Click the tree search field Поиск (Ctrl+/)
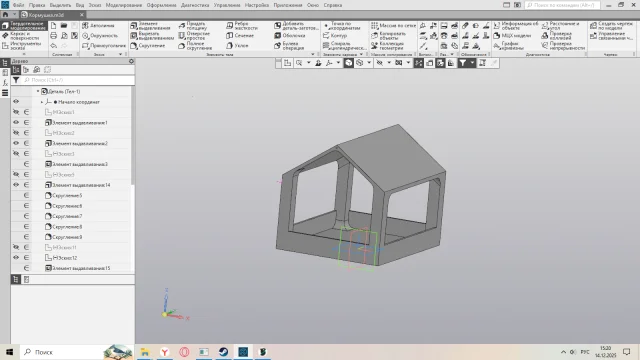Image resolution: width=640 pixels, height=360 pixels. click(x=78, y=80)
